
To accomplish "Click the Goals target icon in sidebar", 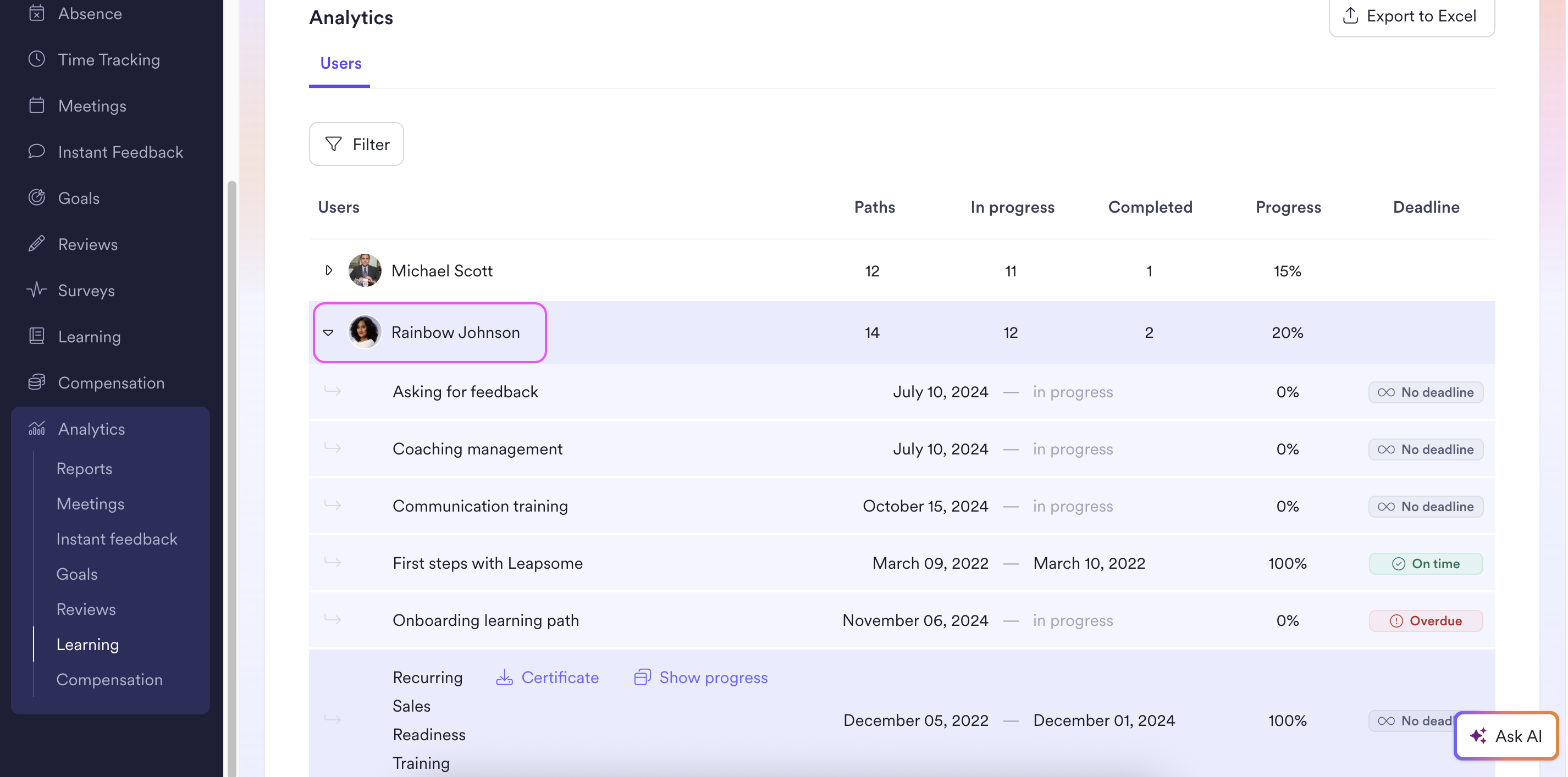I will (x=36, y=197).
